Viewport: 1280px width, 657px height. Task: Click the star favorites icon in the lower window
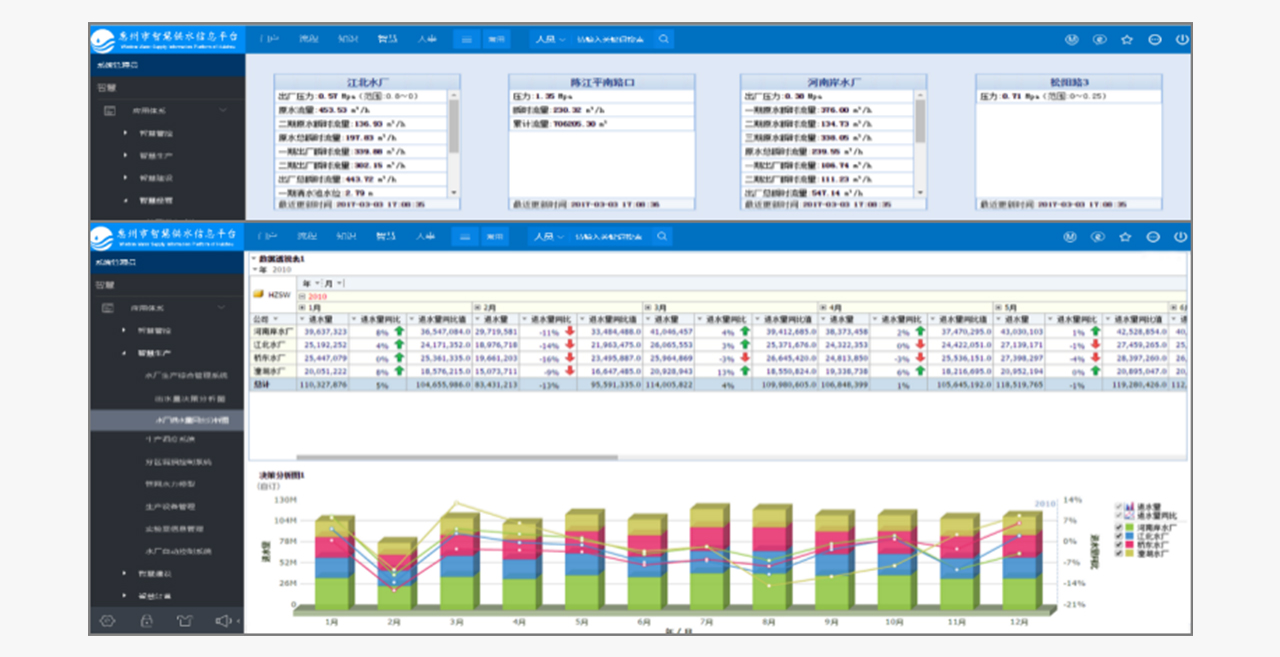(1126, 237)
